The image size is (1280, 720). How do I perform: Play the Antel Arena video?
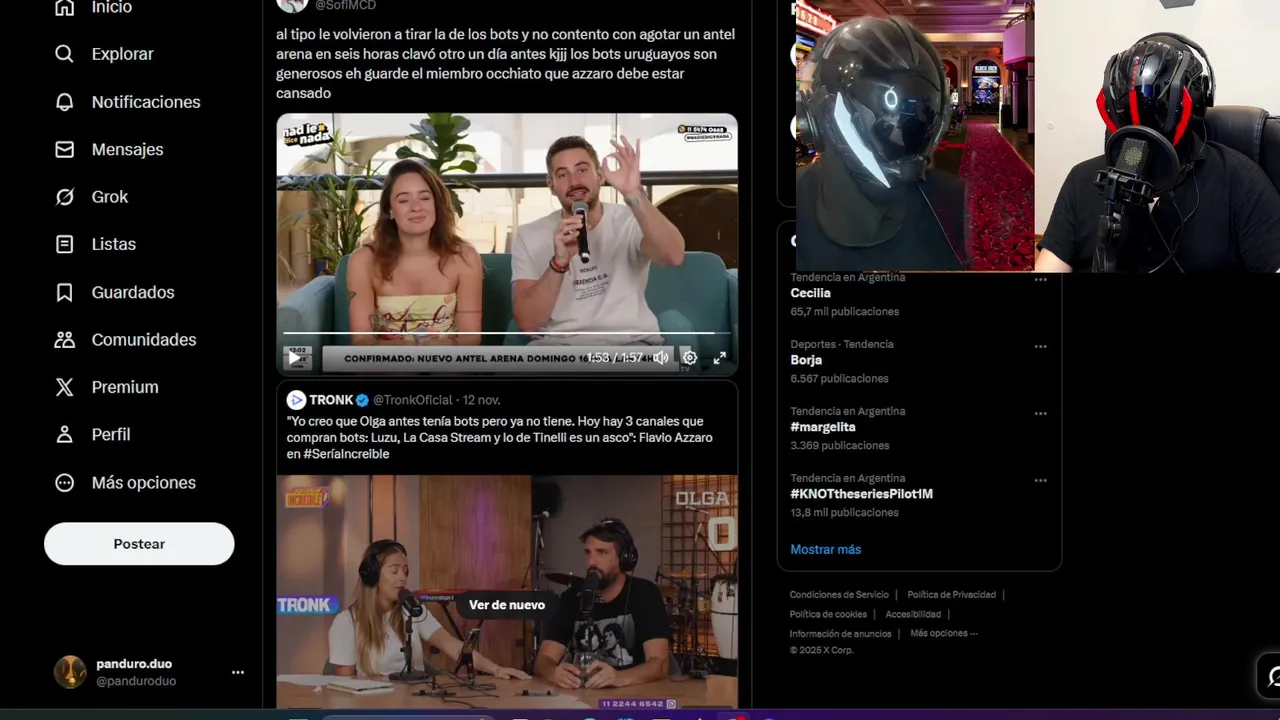[296, 357]
